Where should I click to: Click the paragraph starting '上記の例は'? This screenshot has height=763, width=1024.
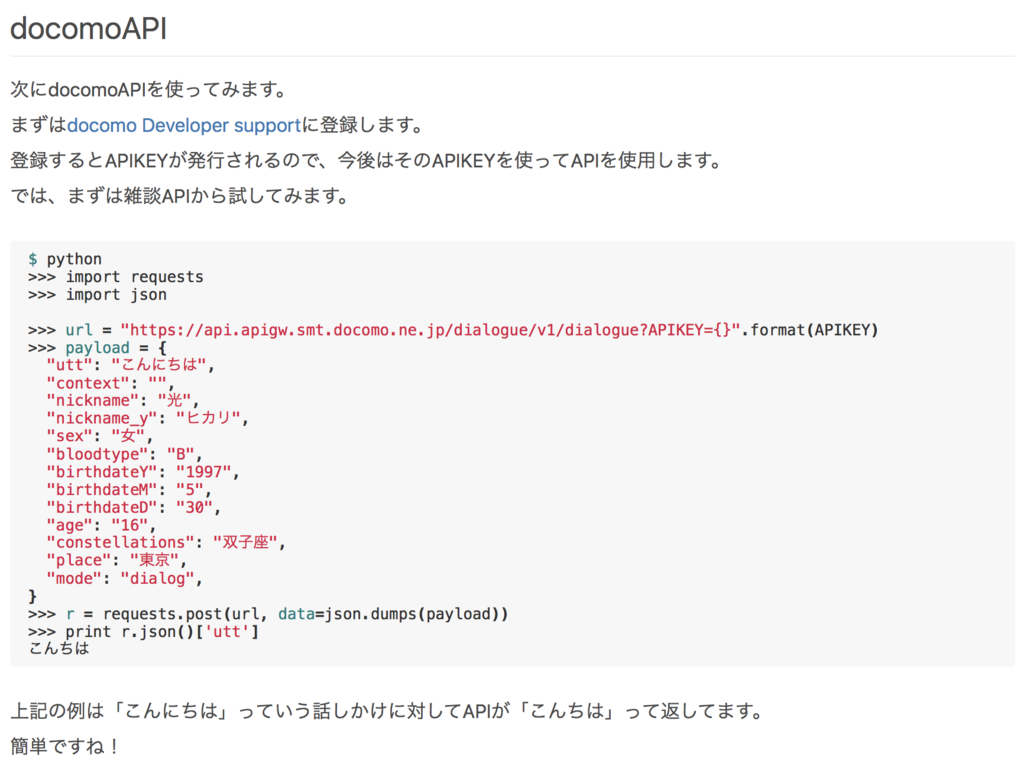click(x=389, y=711)
